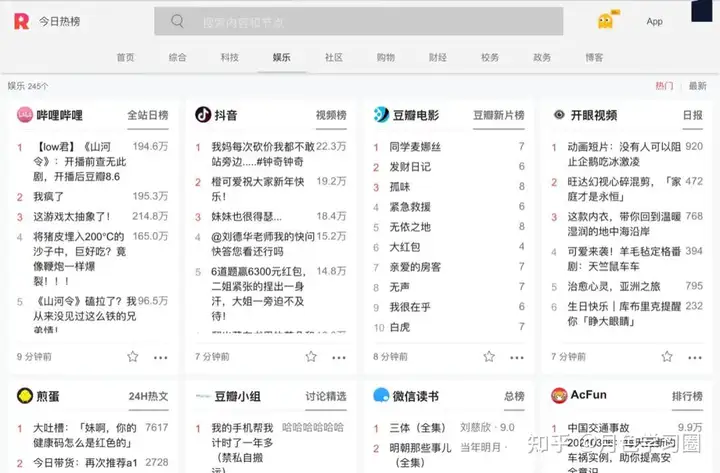
Task: Open Douban movie 亲爱的房客
Action: pyautogui.click(x=415, y=267)
